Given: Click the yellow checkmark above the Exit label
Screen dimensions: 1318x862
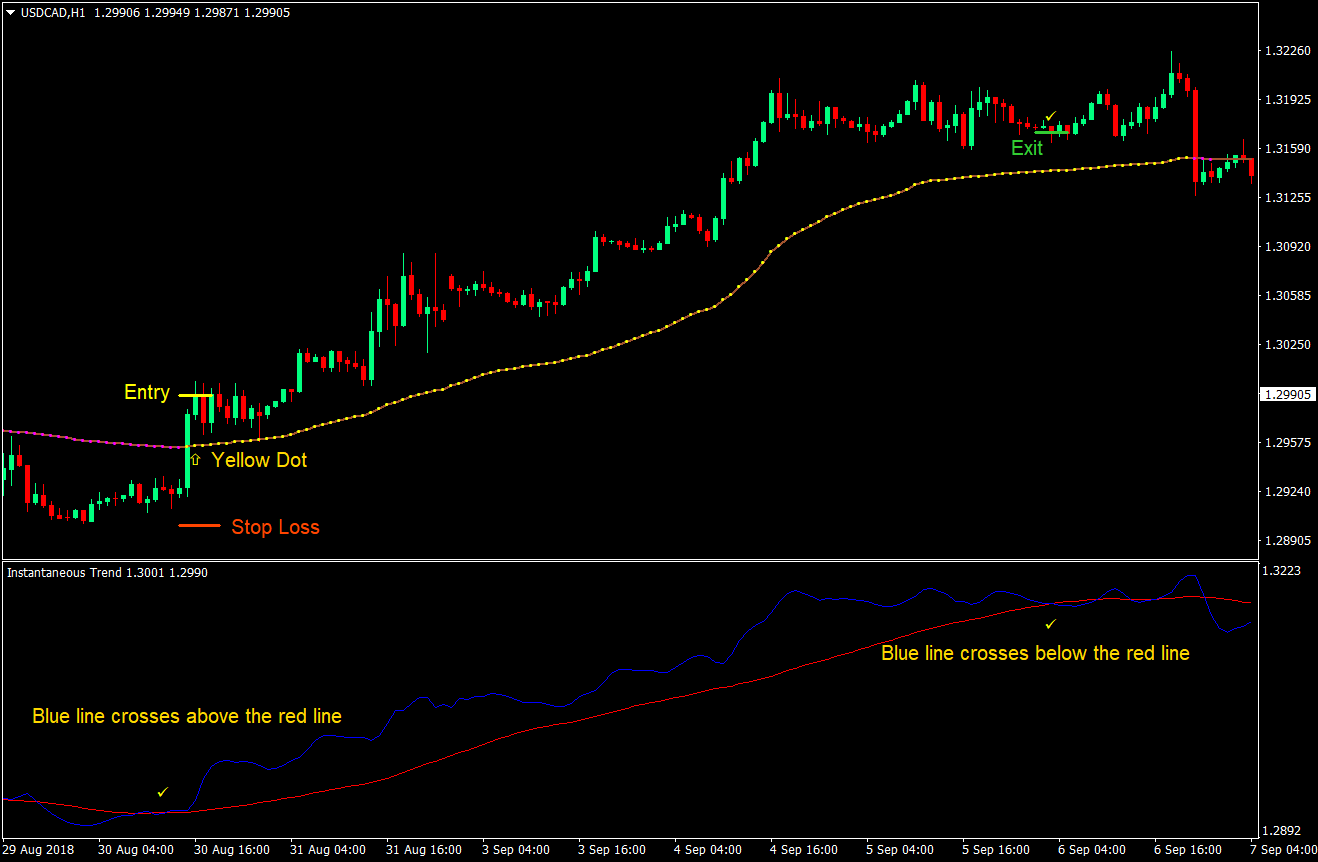Looking at the screenshot, I should (1050, 117).
